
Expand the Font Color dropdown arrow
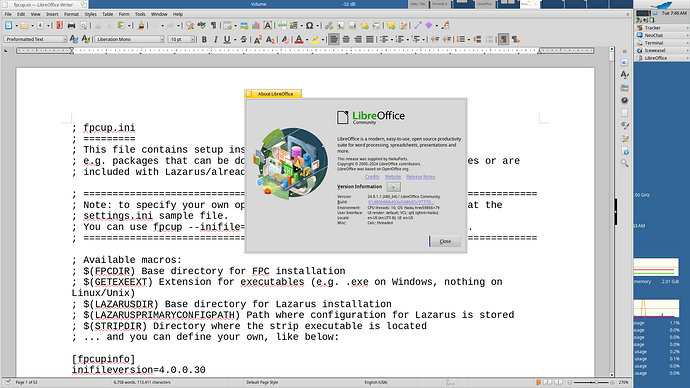[307, 39]
